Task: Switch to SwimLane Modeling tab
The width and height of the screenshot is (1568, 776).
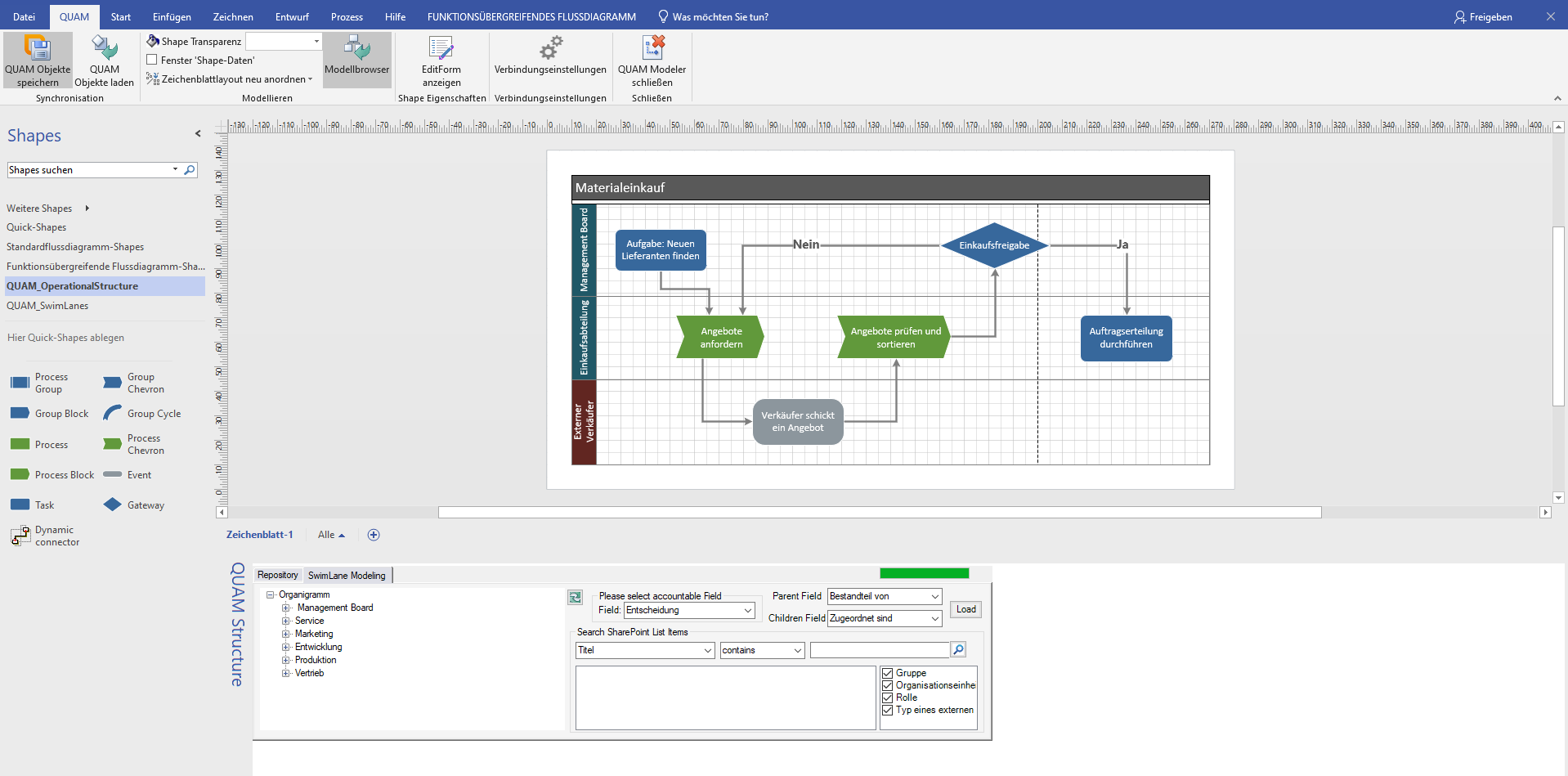Action: click(x=347, y=576)
